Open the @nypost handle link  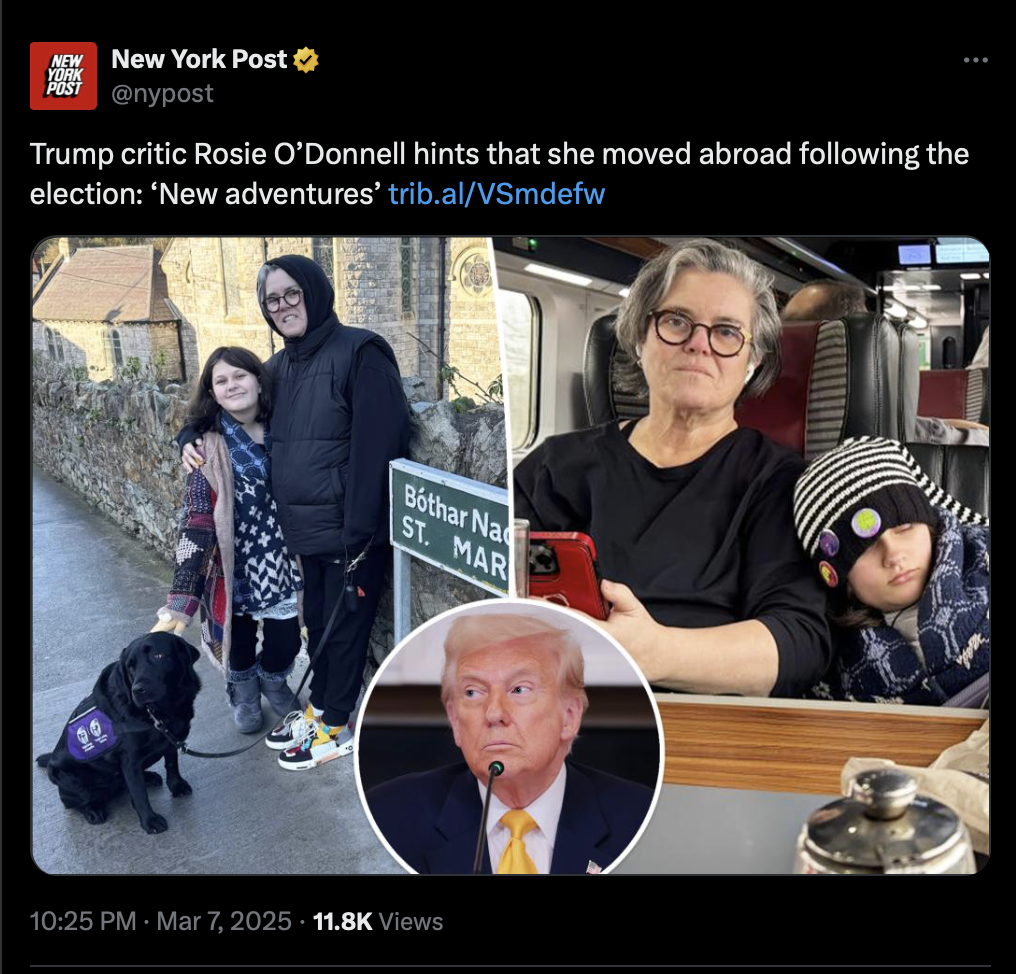point(162,94)
